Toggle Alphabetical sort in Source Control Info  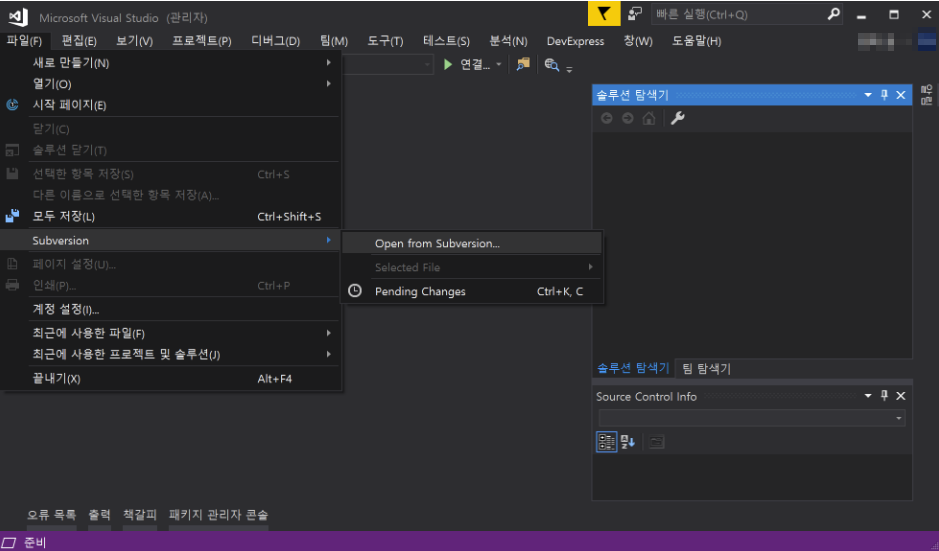click(x=628, y=442)
